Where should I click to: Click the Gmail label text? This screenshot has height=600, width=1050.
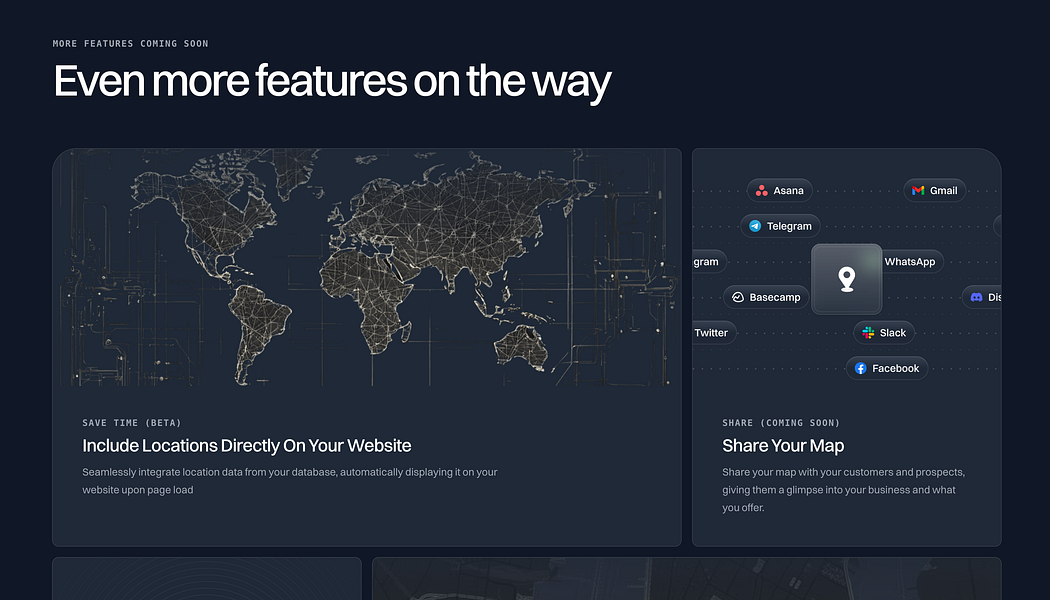(x=944, y=191)
